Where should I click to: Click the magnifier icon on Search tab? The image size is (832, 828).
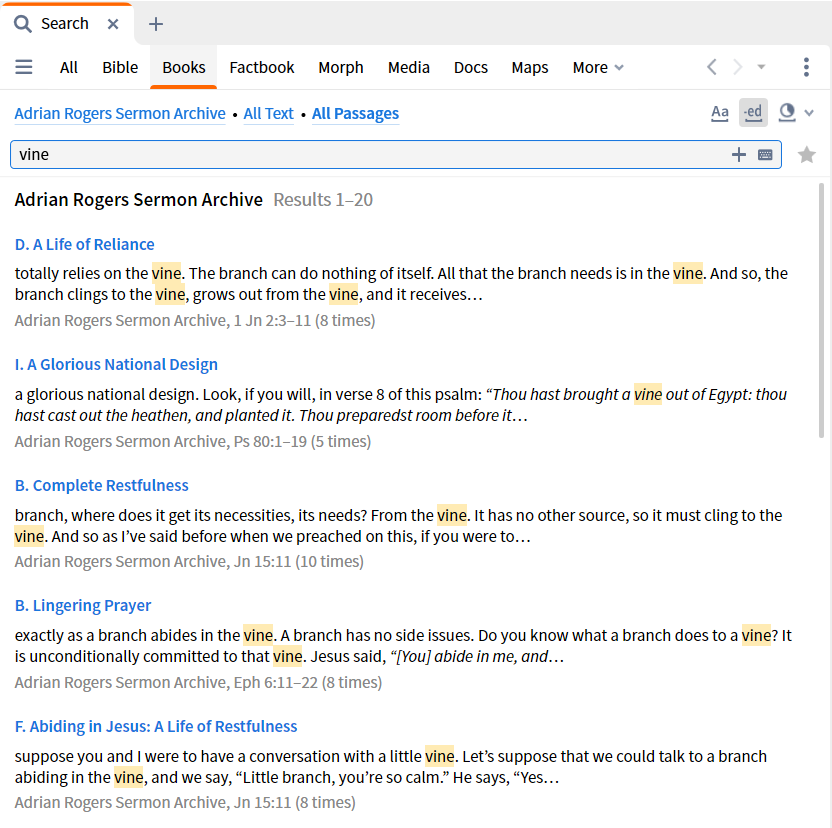tap(22, 24)
